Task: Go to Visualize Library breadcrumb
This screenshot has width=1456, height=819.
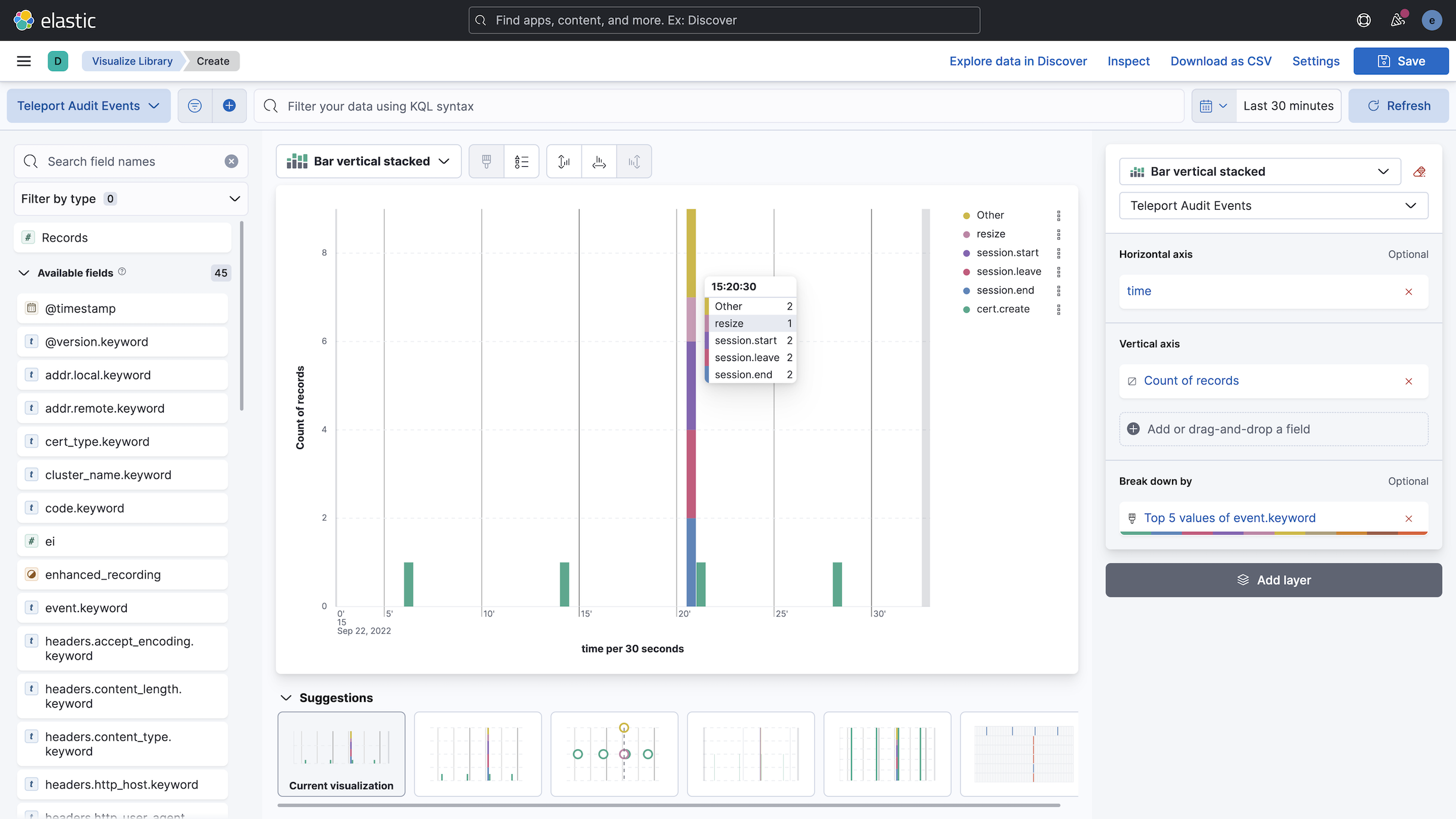Action: click(x=131, y=60)
